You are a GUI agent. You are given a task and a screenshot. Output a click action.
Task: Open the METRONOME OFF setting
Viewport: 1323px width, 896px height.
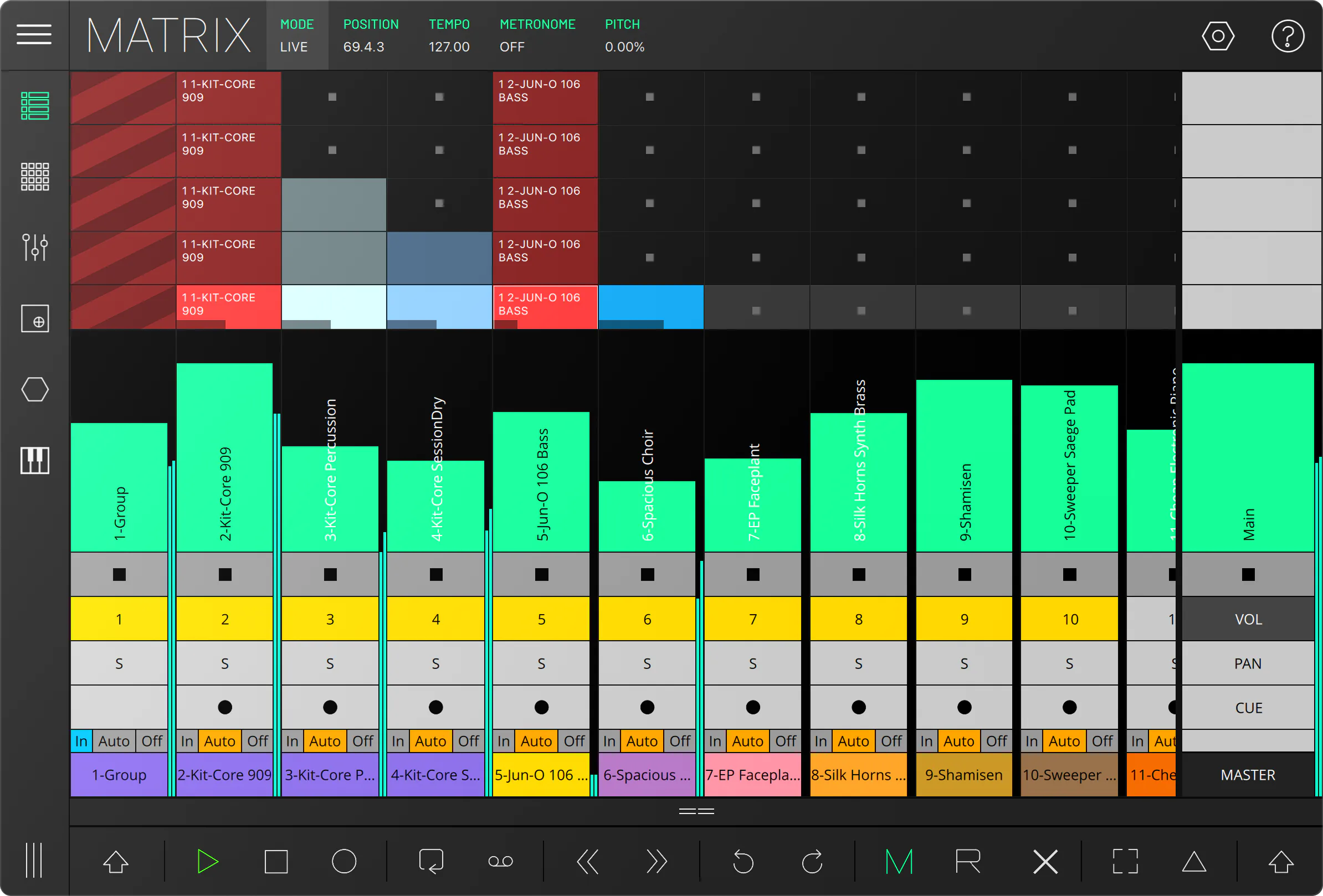click(537, 35)
